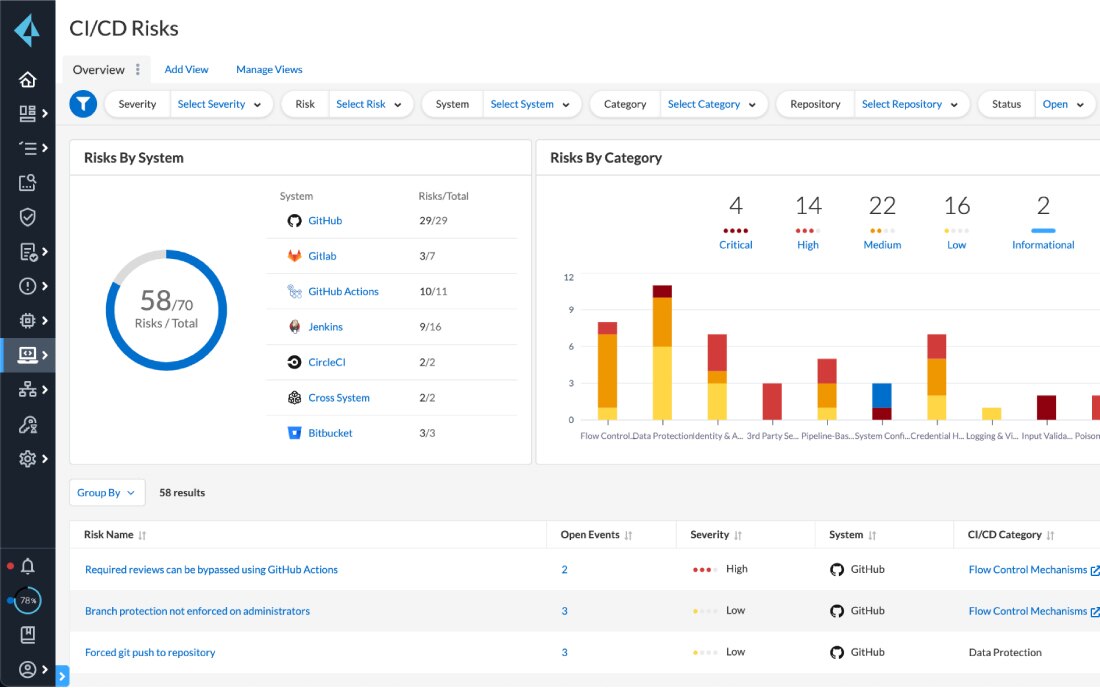Click the Credential Hygiene stacked bar
1100x688 pixels.
coord(937,377)
